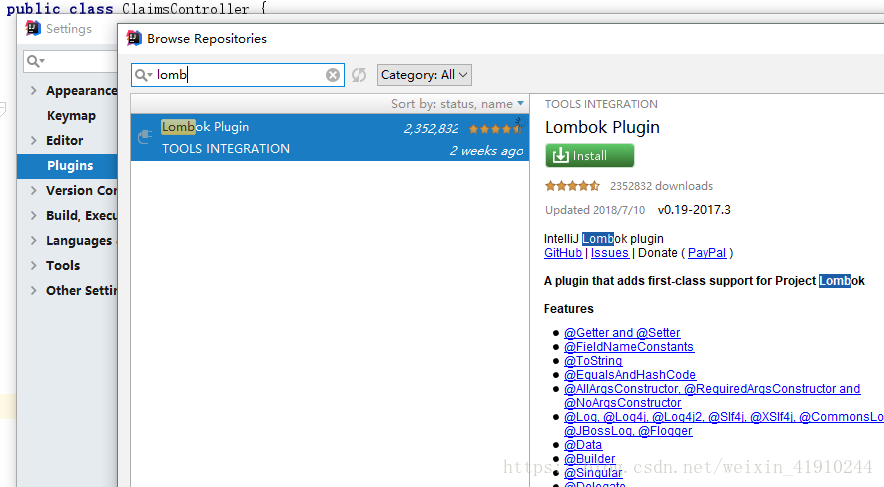
Task: Expand the Other Settings node
Action: (33, 290)
